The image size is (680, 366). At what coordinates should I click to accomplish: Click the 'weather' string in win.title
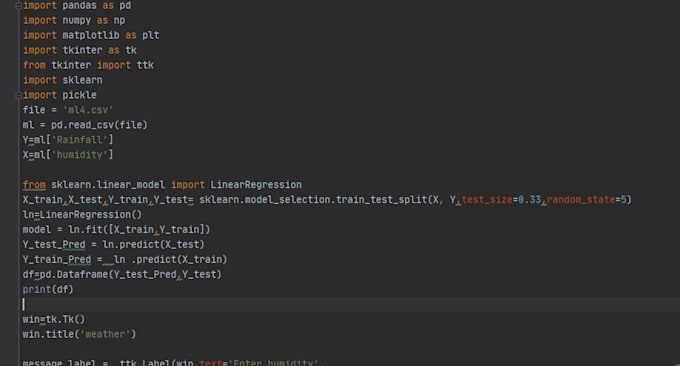(105, 334)
